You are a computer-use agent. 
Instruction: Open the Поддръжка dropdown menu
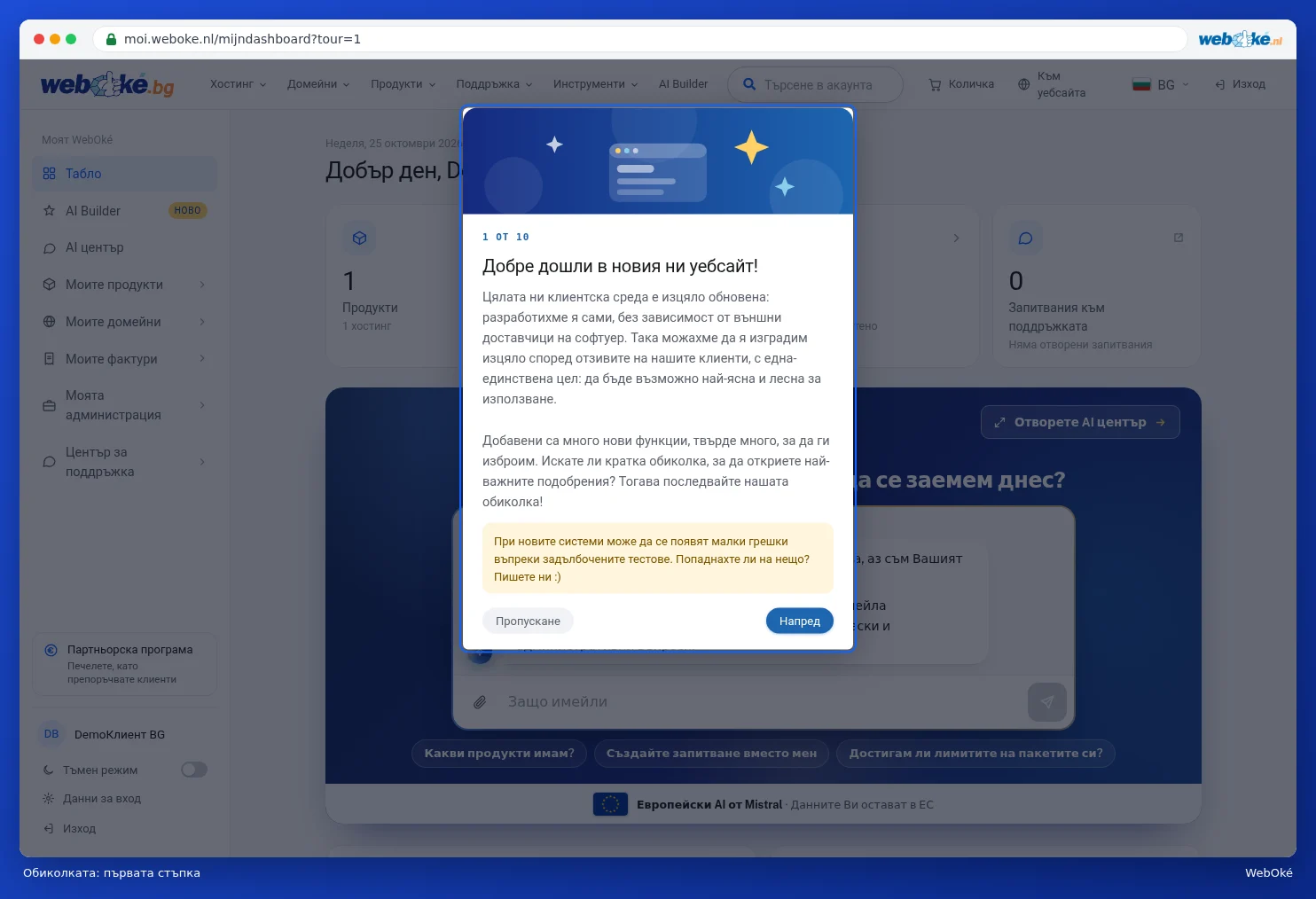494,84
